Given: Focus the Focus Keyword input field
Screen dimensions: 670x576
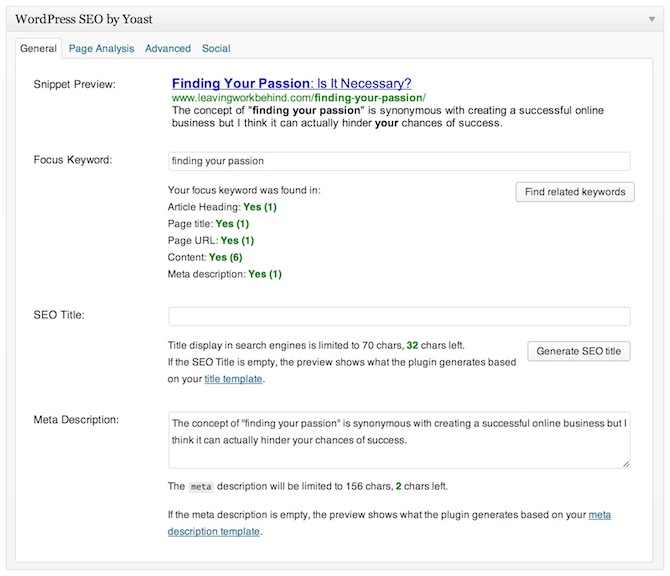Looking at the screenshot, I should (399, 161).
